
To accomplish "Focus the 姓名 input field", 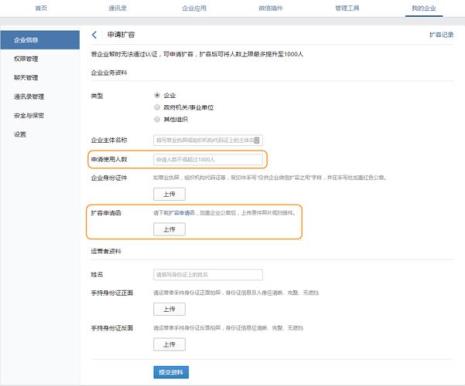I will (x=208, y=275).
